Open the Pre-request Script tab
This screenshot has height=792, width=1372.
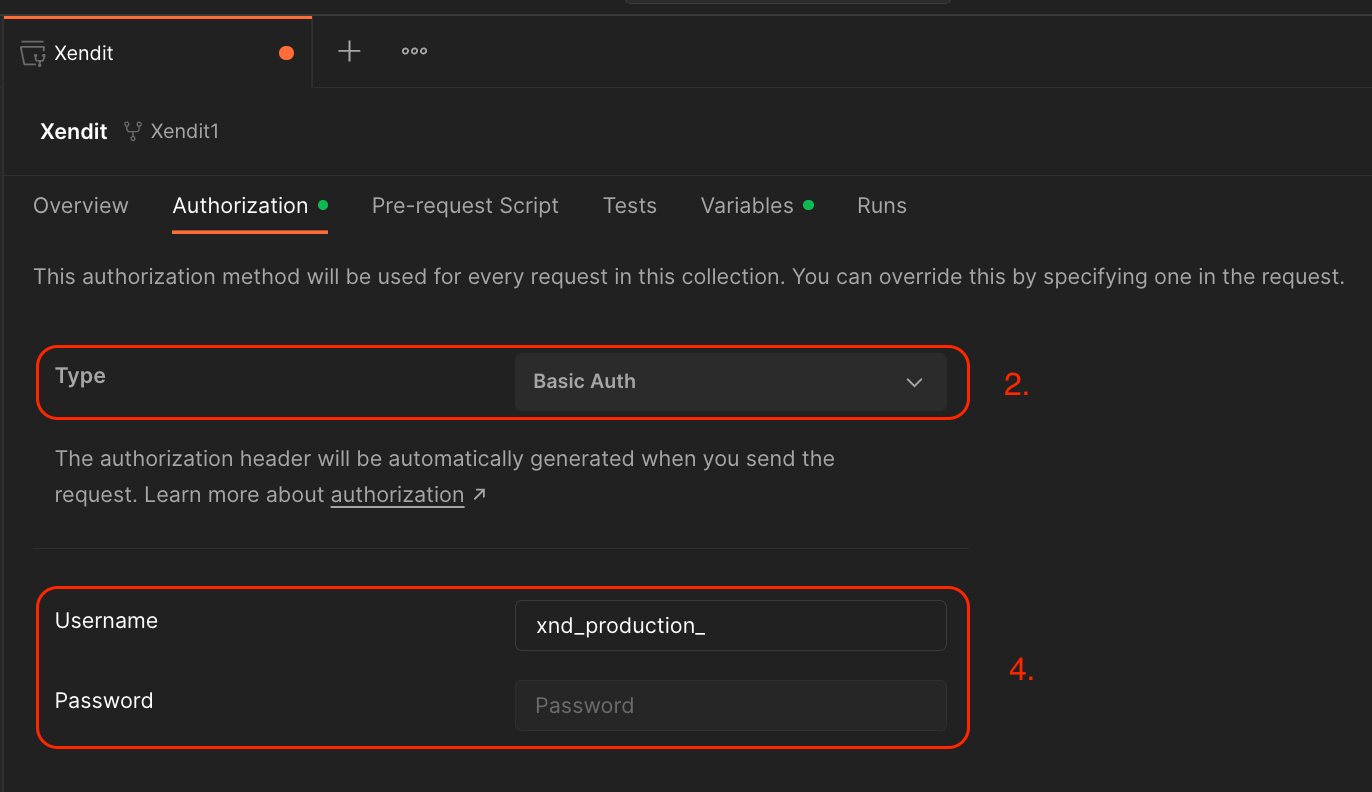pyautogui.click(x=465, y=206)
